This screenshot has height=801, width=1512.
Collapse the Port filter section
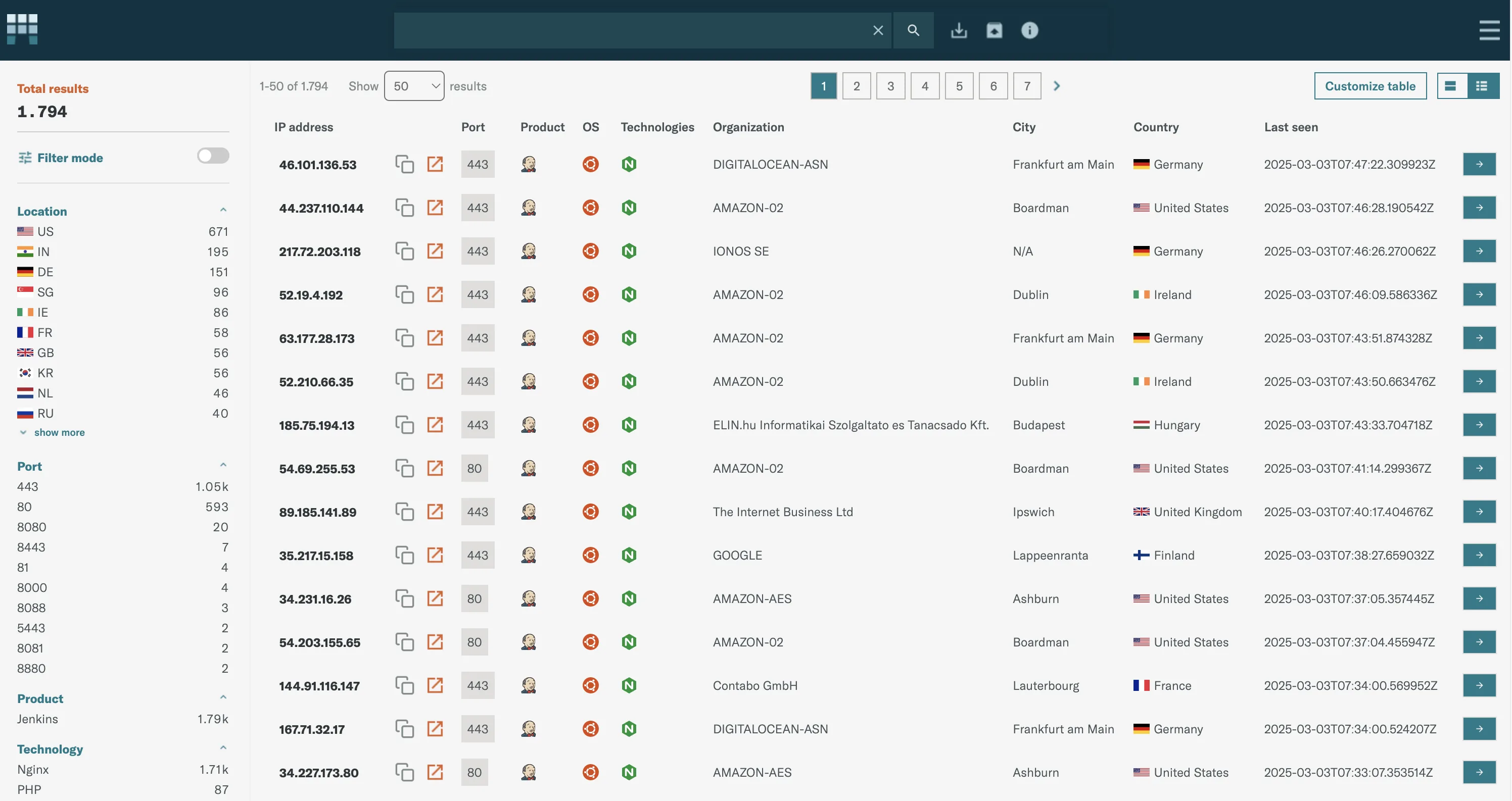pyautogui.click(x=223, y=465)
